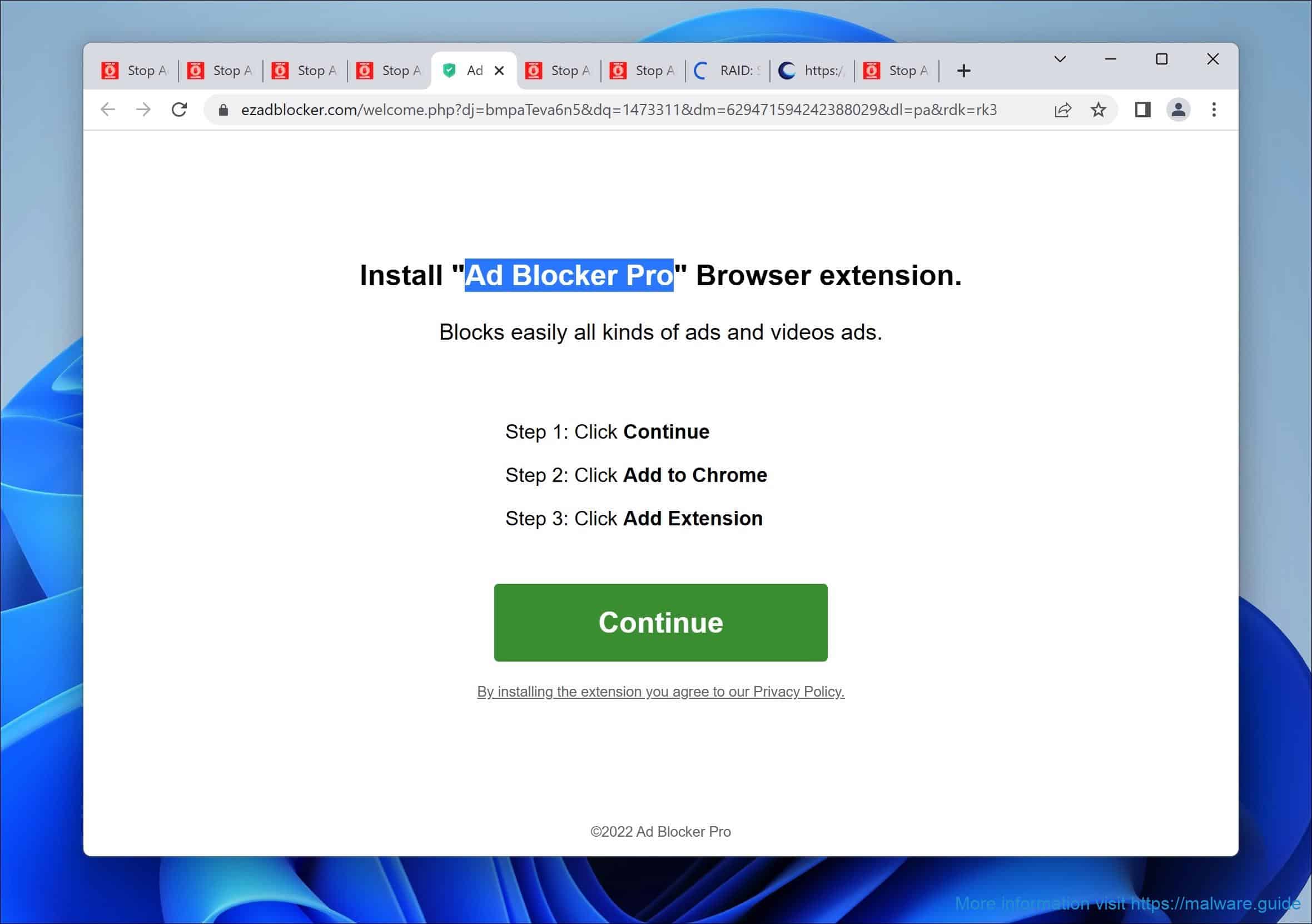This screenshot has height=924, width=1312.
Task: Switch to the RAID tab
Action: click(x=727, y=70)
